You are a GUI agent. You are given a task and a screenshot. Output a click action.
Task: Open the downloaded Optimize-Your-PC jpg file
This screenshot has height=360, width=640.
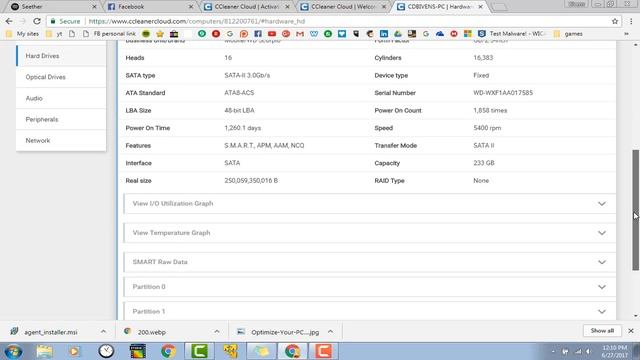click(x=285, y=332)
